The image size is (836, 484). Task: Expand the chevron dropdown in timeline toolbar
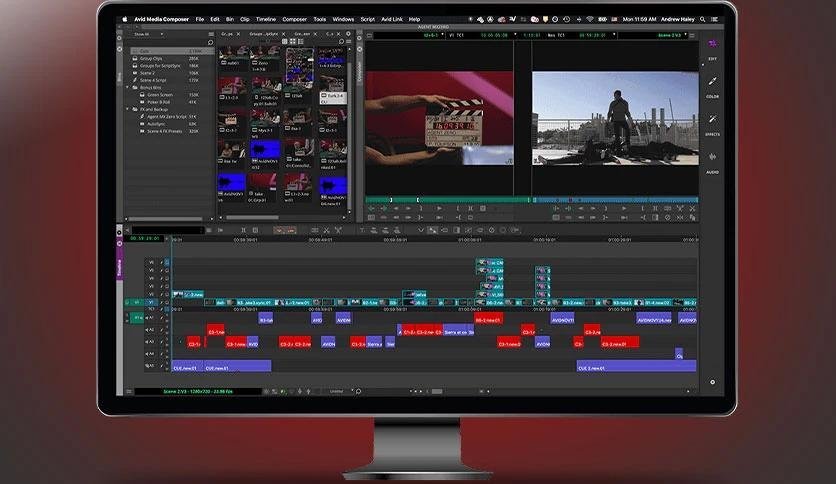421,230
